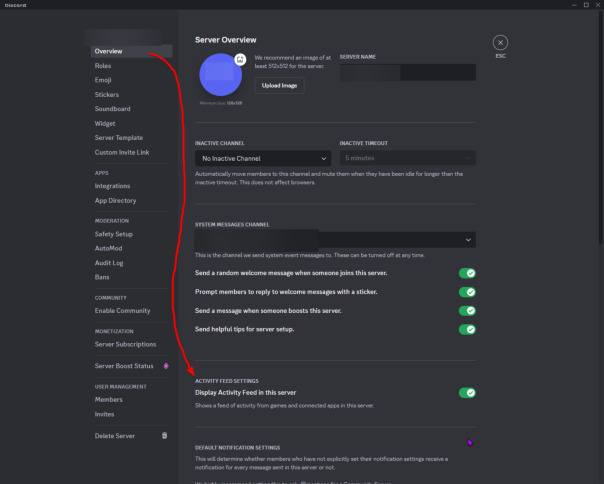
Task: Click the blue server avatar circle
Action: point(220,75)
